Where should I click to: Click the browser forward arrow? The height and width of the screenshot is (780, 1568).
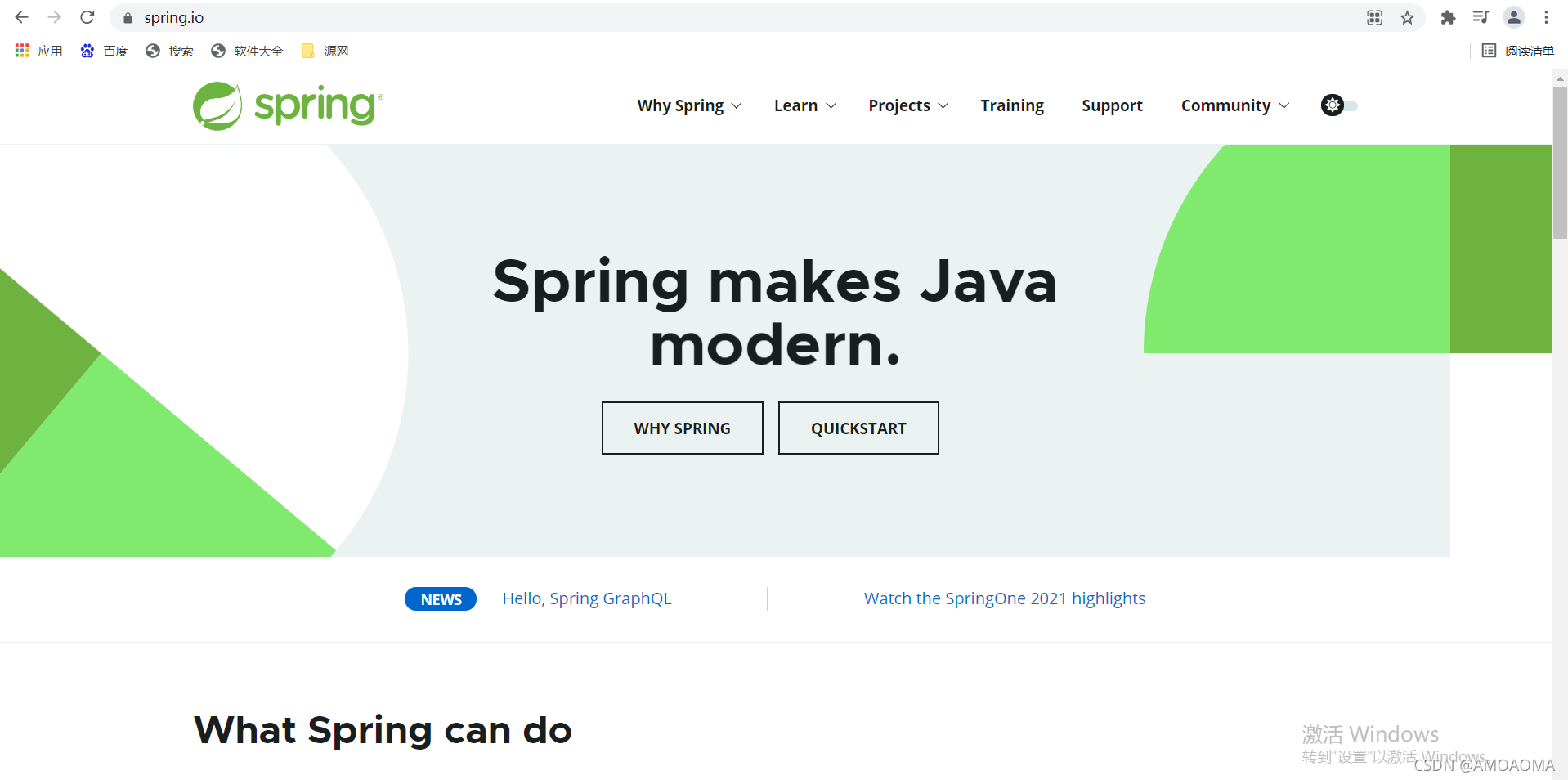55,17
